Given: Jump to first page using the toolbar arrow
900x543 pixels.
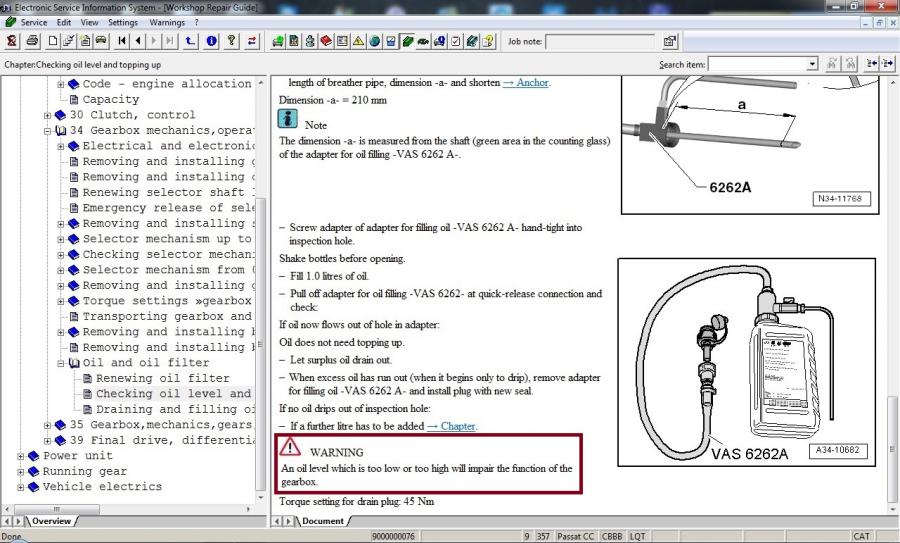Looking at the screenshot, I should pos(122,41).
